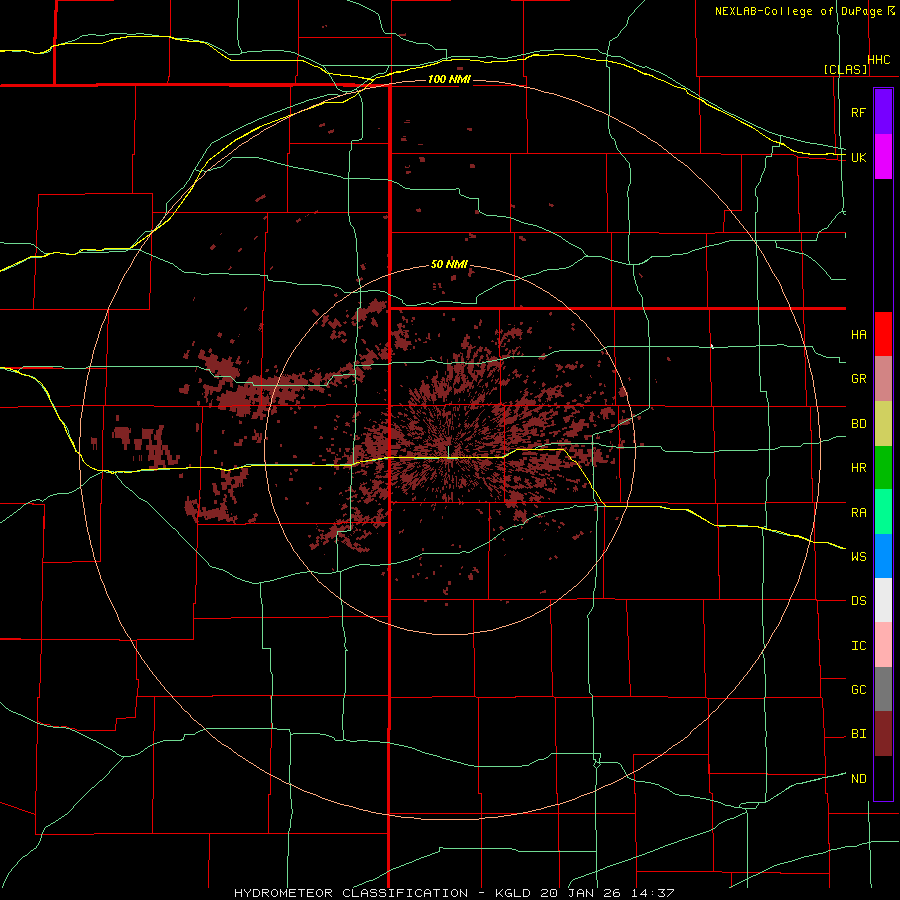Click the RF legend label
Image resolution: width=900 pixels, height=900 pixels.
[x=858, y=112]
